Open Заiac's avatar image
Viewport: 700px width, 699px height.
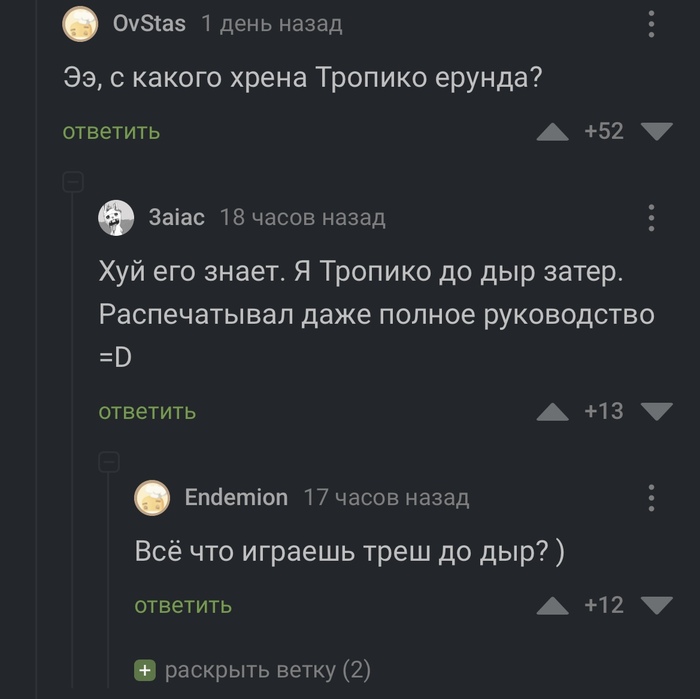[x=116, y=218]
